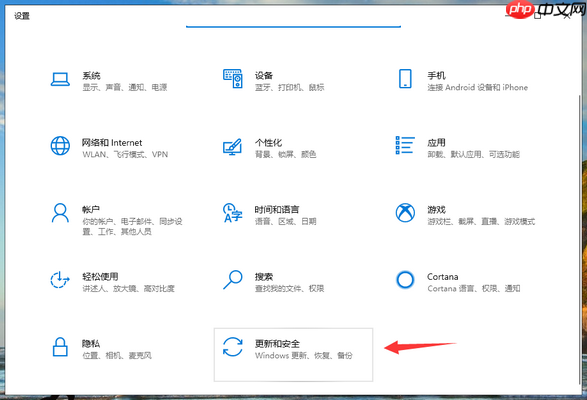The image size is (587, 400).
Task: Open the Cortana circle icon
Action: [x=405, y=280]
